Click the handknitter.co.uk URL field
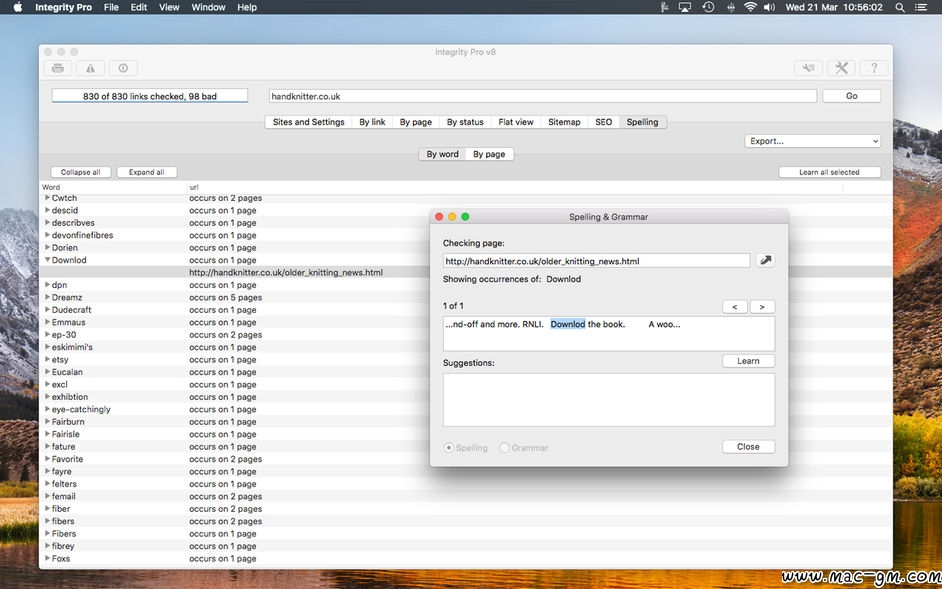 pyautogui.click(x=543, y=96)
